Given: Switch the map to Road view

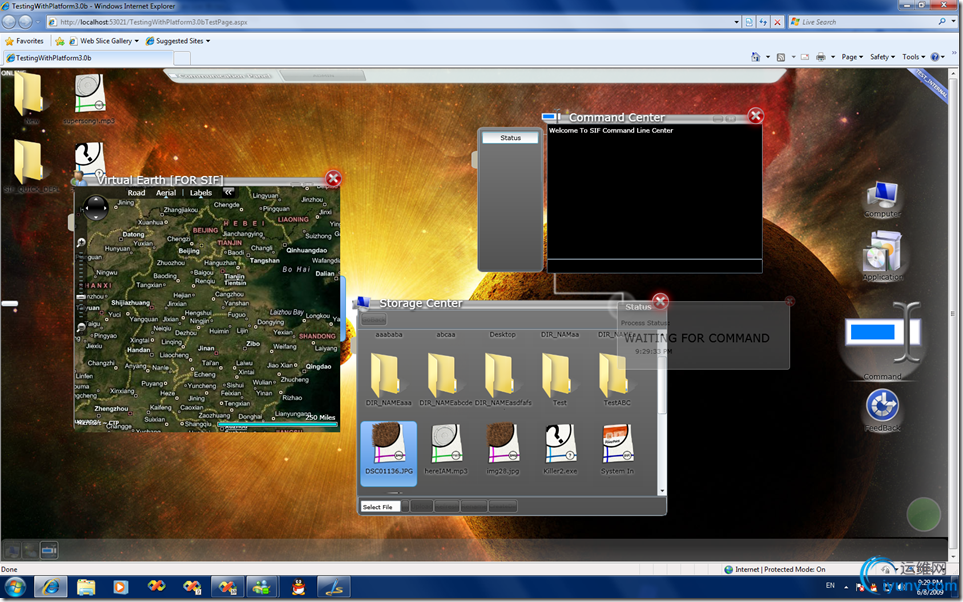Looking at the screenshot, I should tap(136, 192).
